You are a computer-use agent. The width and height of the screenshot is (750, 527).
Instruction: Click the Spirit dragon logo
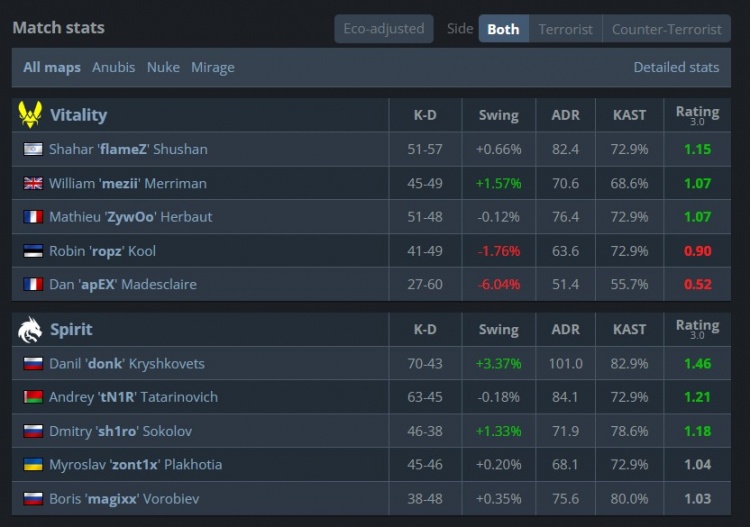pos(30,329)
